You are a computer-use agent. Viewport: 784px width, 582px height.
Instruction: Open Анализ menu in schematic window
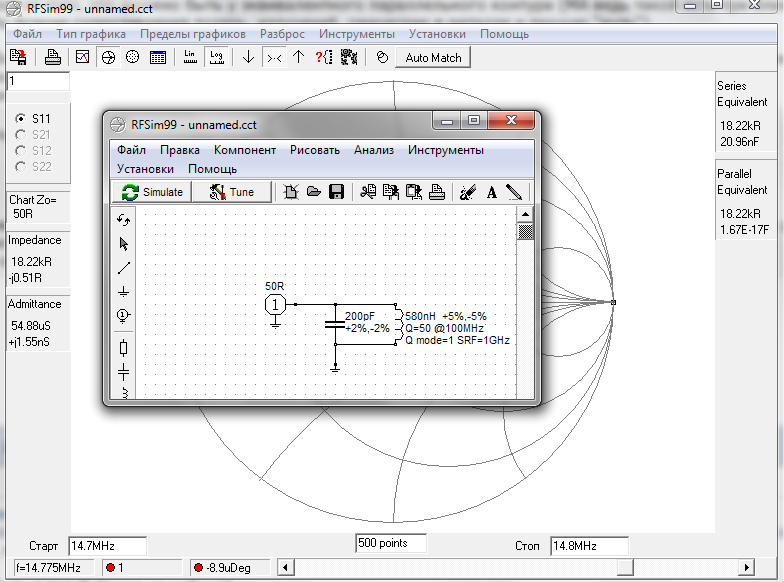click(x=374, y=150)
